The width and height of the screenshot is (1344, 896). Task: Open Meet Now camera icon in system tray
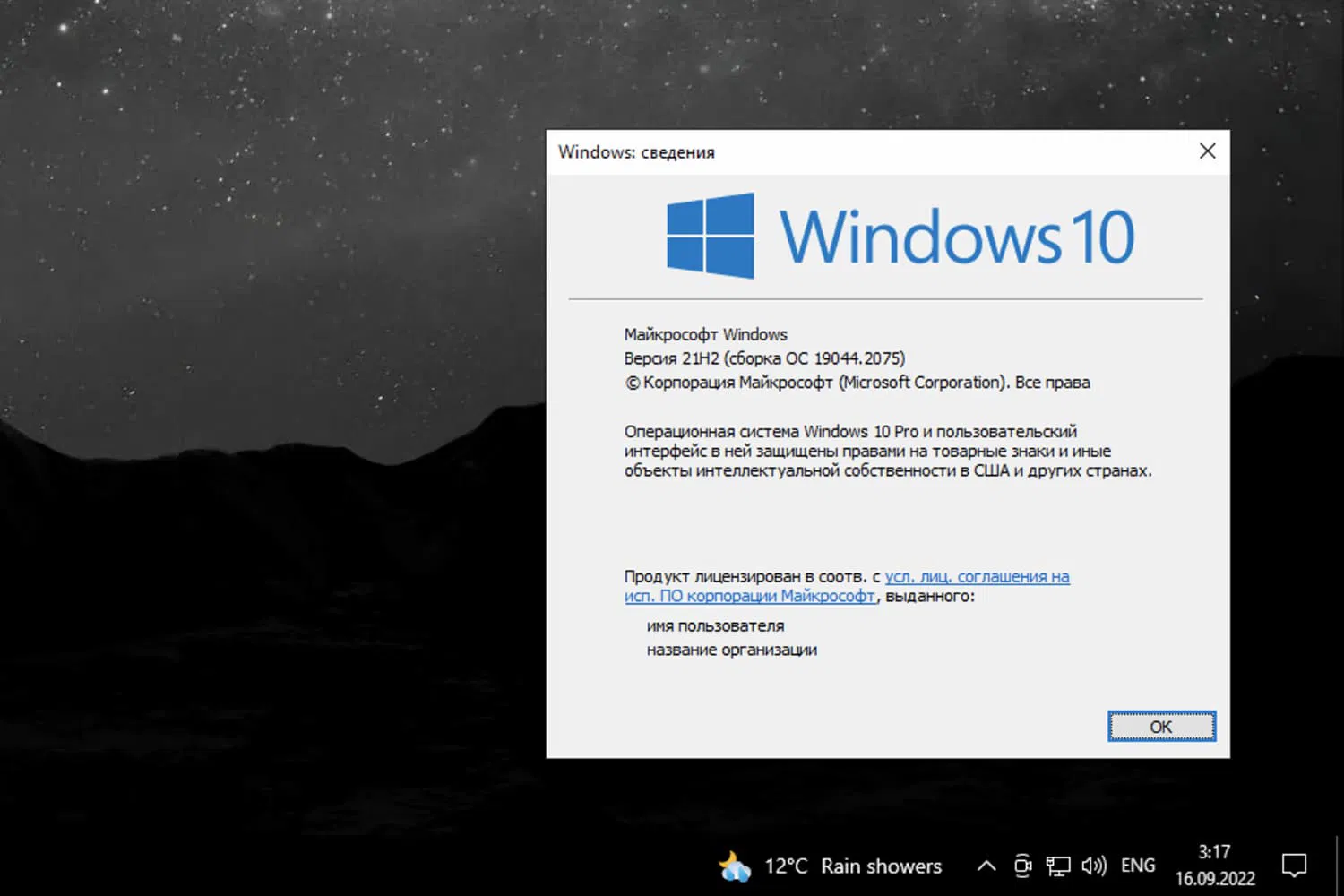point(1022,866)
